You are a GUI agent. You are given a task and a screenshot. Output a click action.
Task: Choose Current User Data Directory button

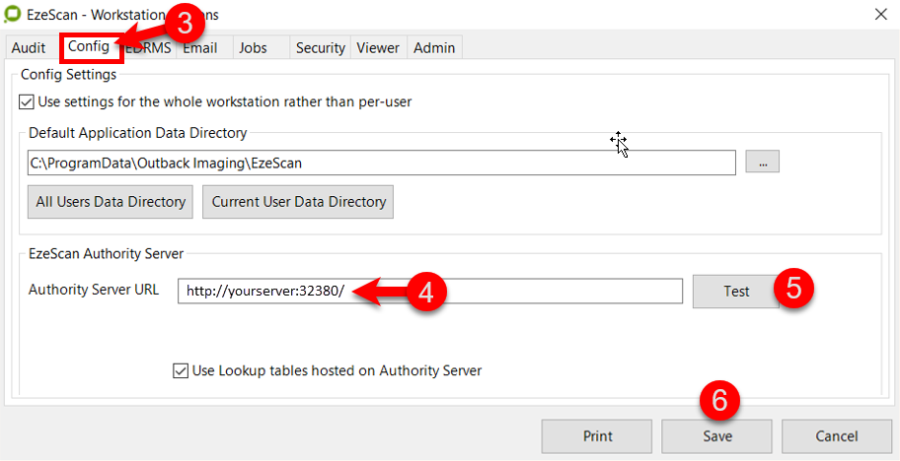298,202
